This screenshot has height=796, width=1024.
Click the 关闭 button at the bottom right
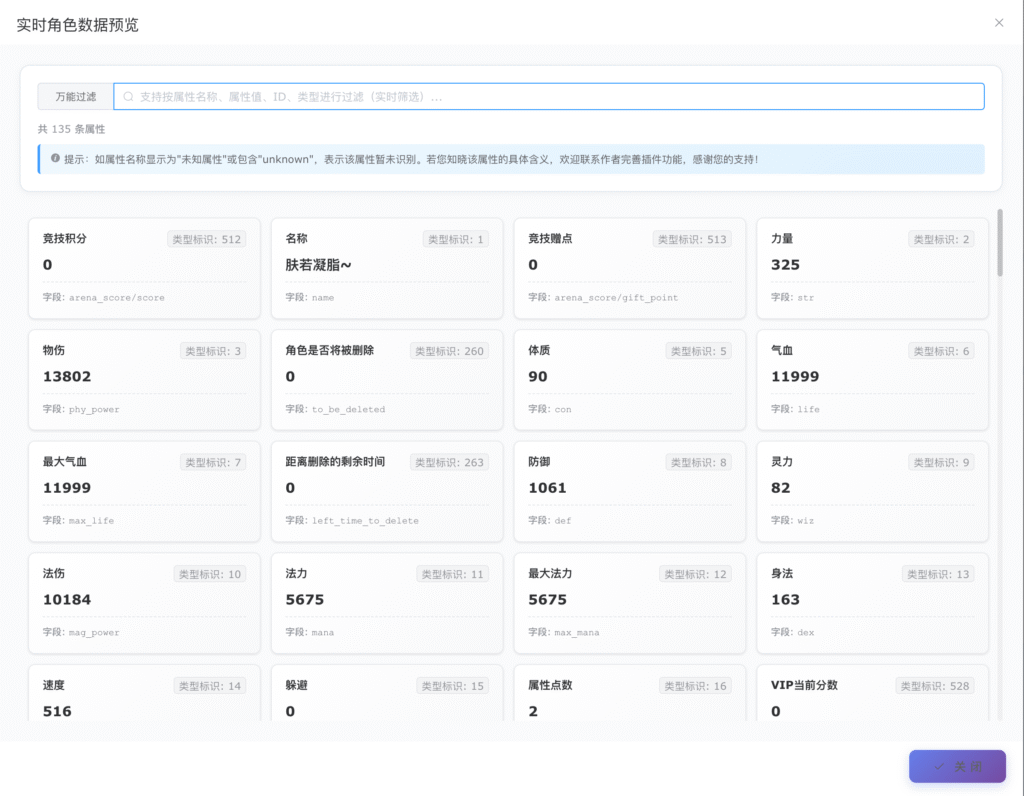pyautogui.click(x=957, y=766)
